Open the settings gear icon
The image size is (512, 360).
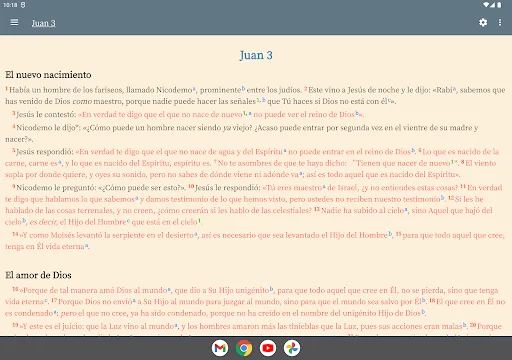(483, 22)
